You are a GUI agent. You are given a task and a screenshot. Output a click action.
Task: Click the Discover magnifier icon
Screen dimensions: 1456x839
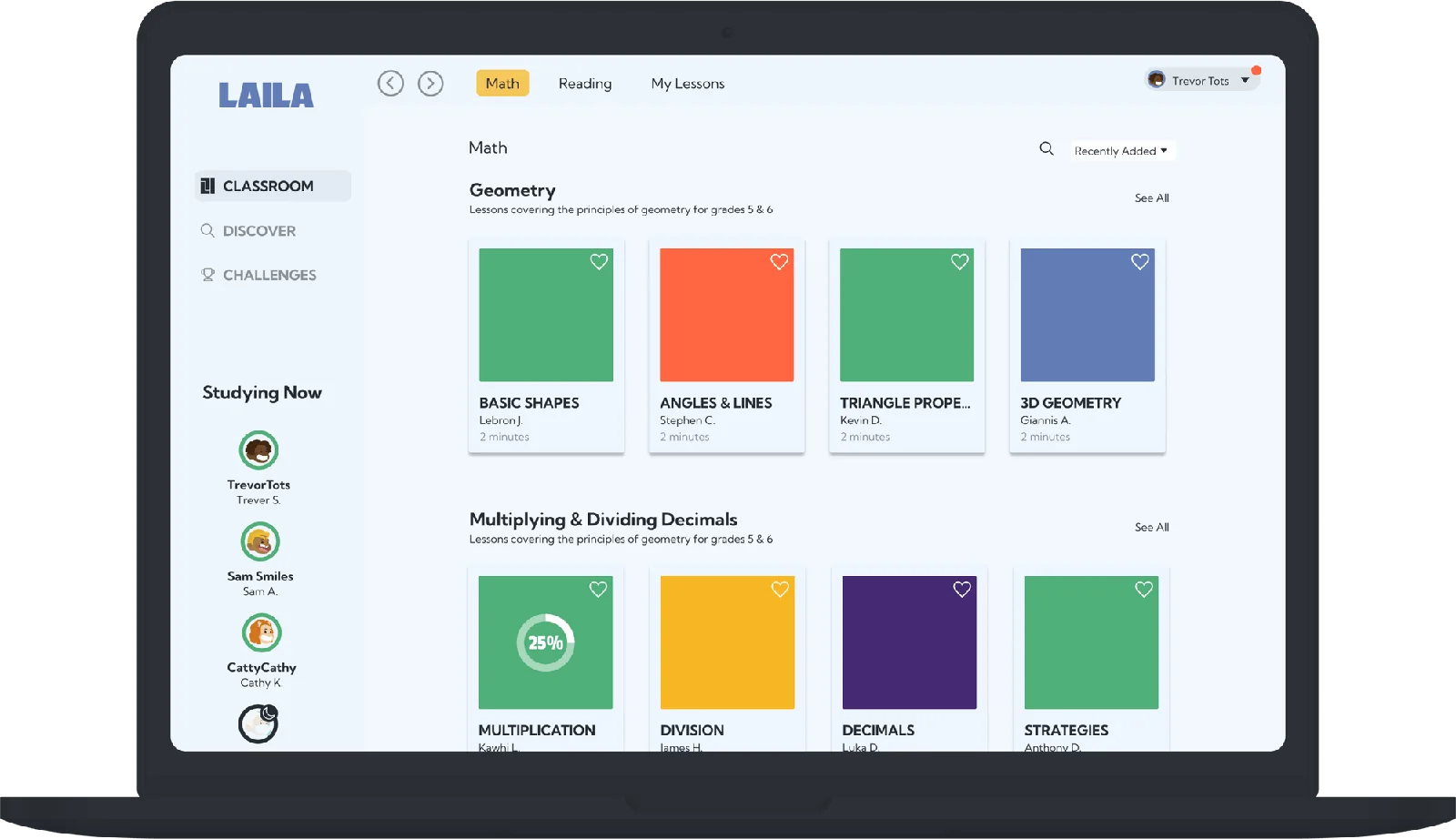point(207,230)
